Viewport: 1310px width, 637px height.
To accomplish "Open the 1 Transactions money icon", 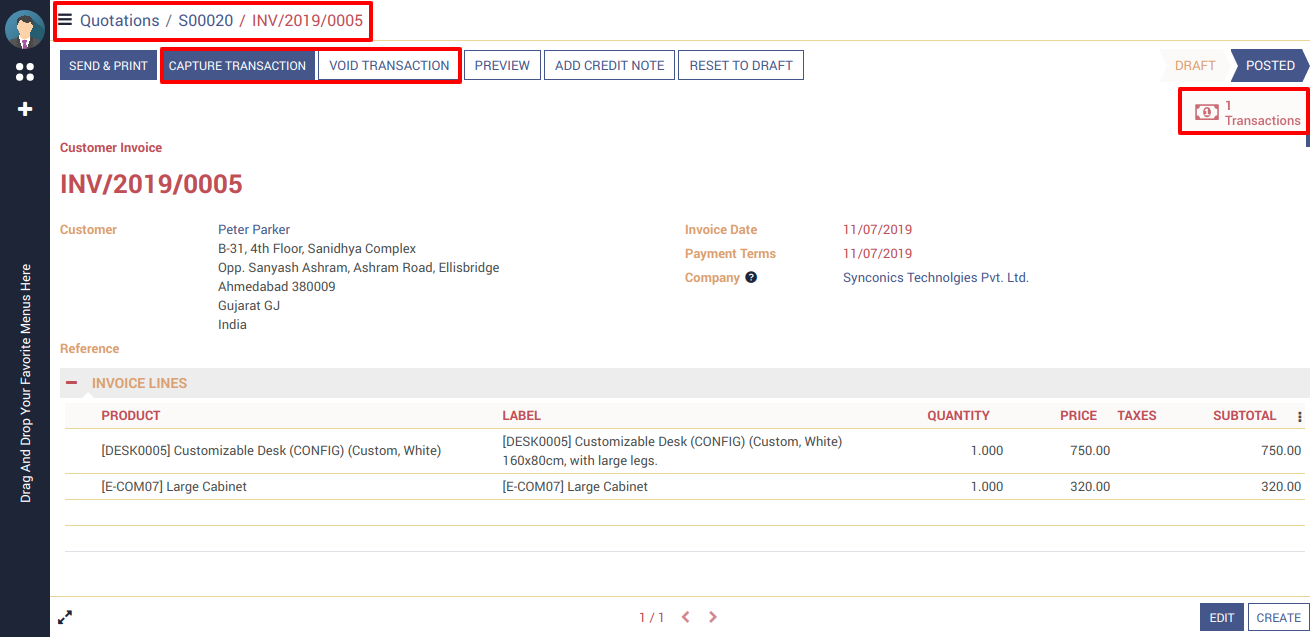I will [x=1207, y=112].
